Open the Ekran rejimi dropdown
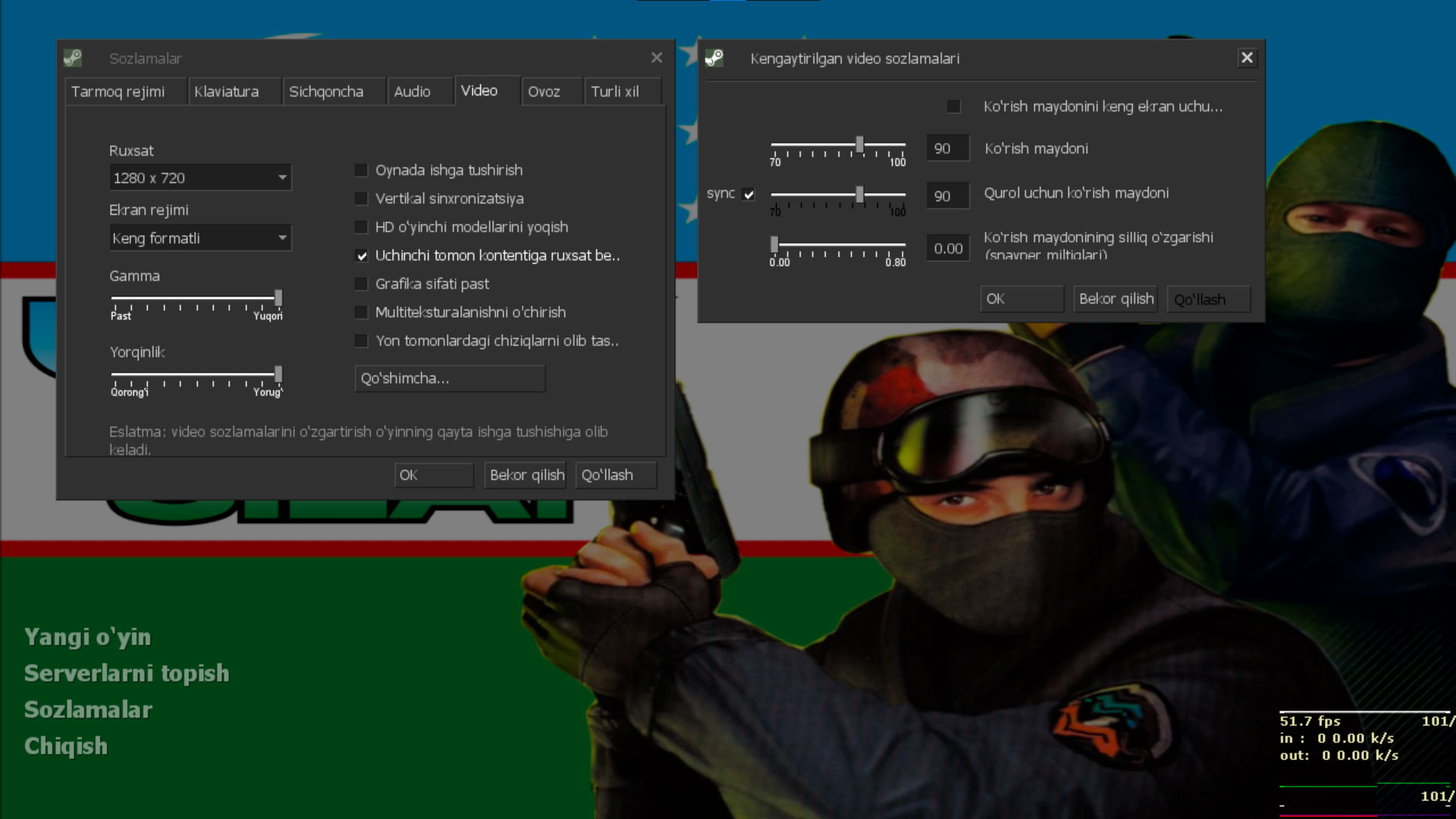Image resolution: width=1456 pixels, height=819 pixels. coord(200,238)
